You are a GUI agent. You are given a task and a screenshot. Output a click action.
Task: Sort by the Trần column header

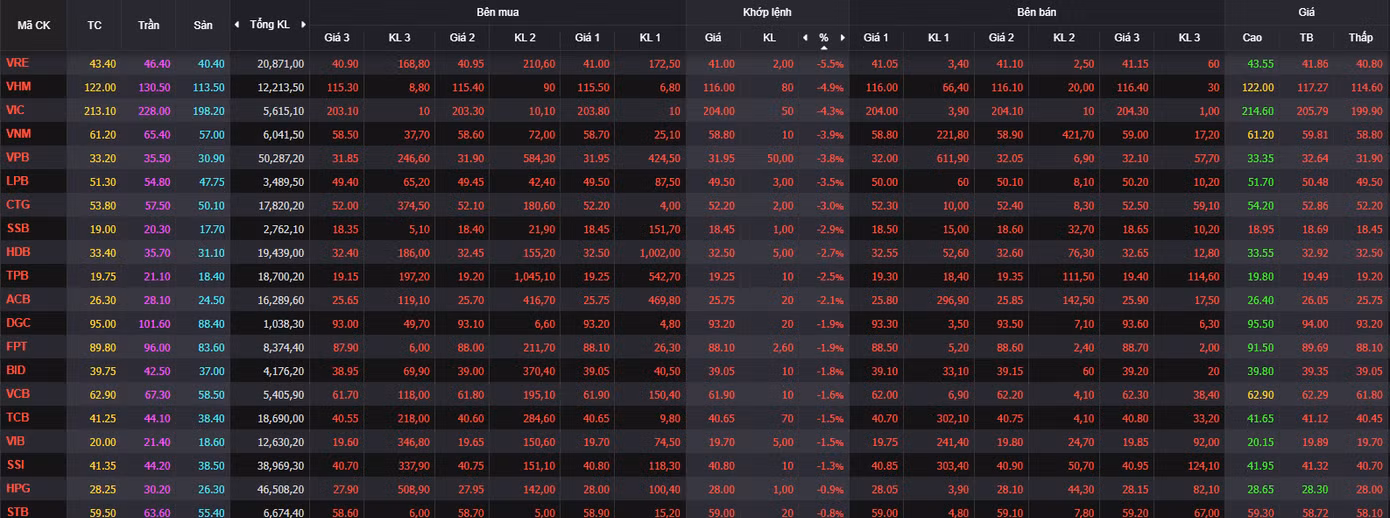tap(148, 24)
